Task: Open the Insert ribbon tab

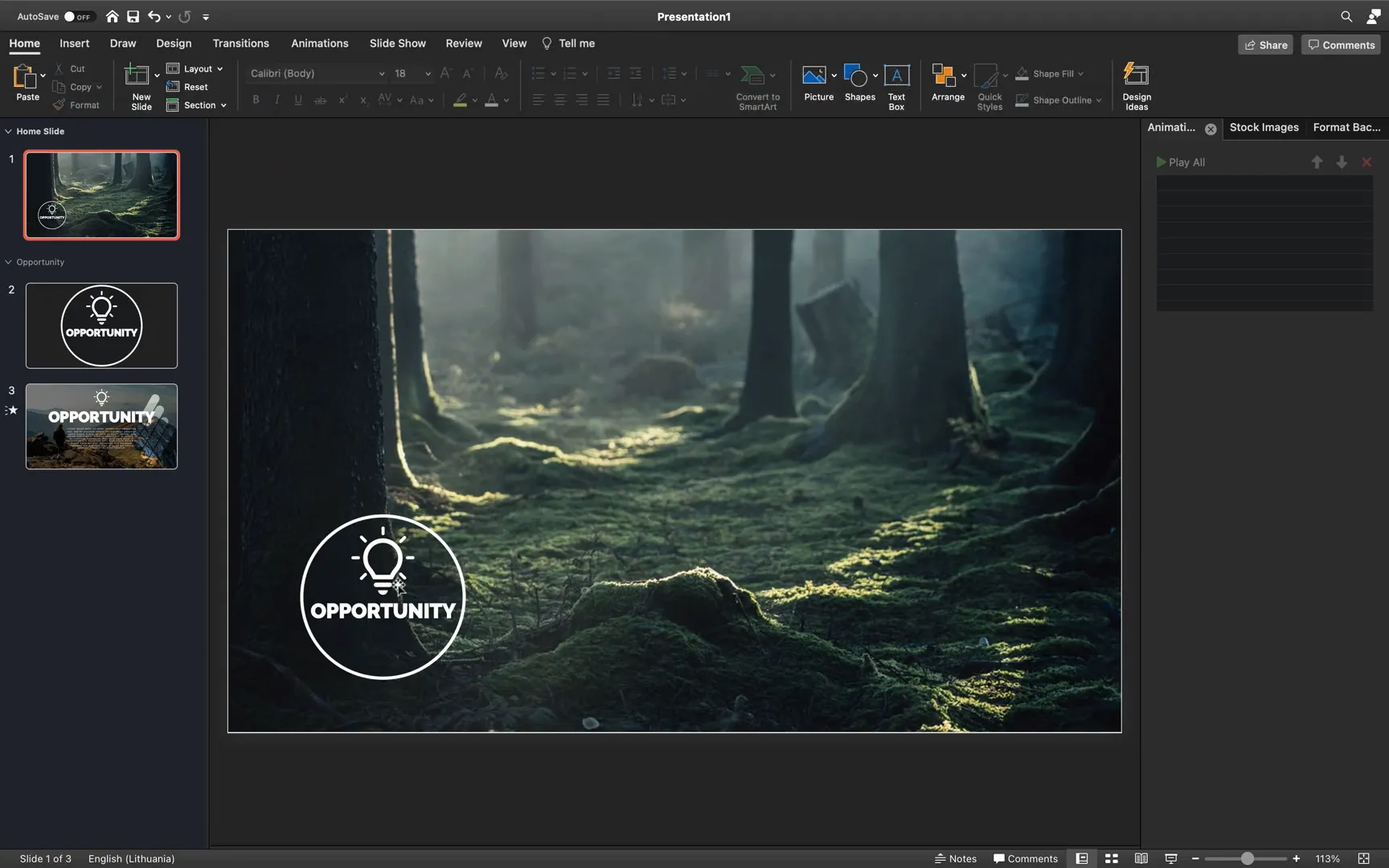Action: click(74, 43)
